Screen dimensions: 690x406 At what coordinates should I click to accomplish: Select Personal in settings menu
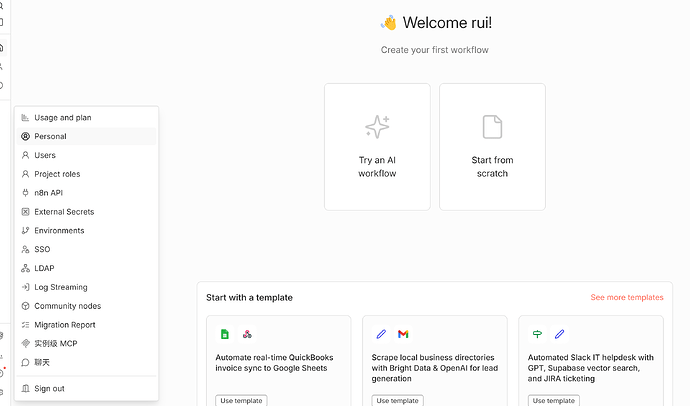[86, 136]
